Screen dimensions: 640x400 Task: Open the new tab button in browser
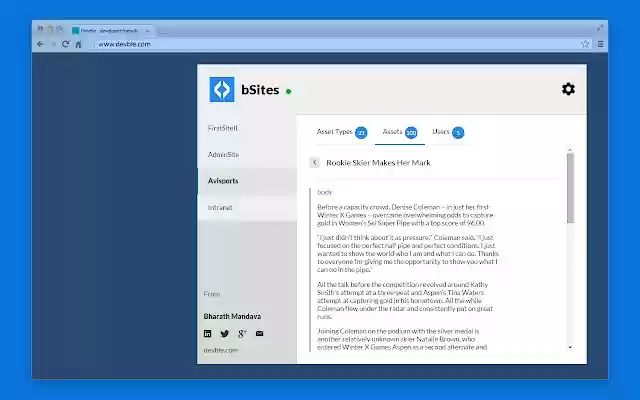coord(164,31)
